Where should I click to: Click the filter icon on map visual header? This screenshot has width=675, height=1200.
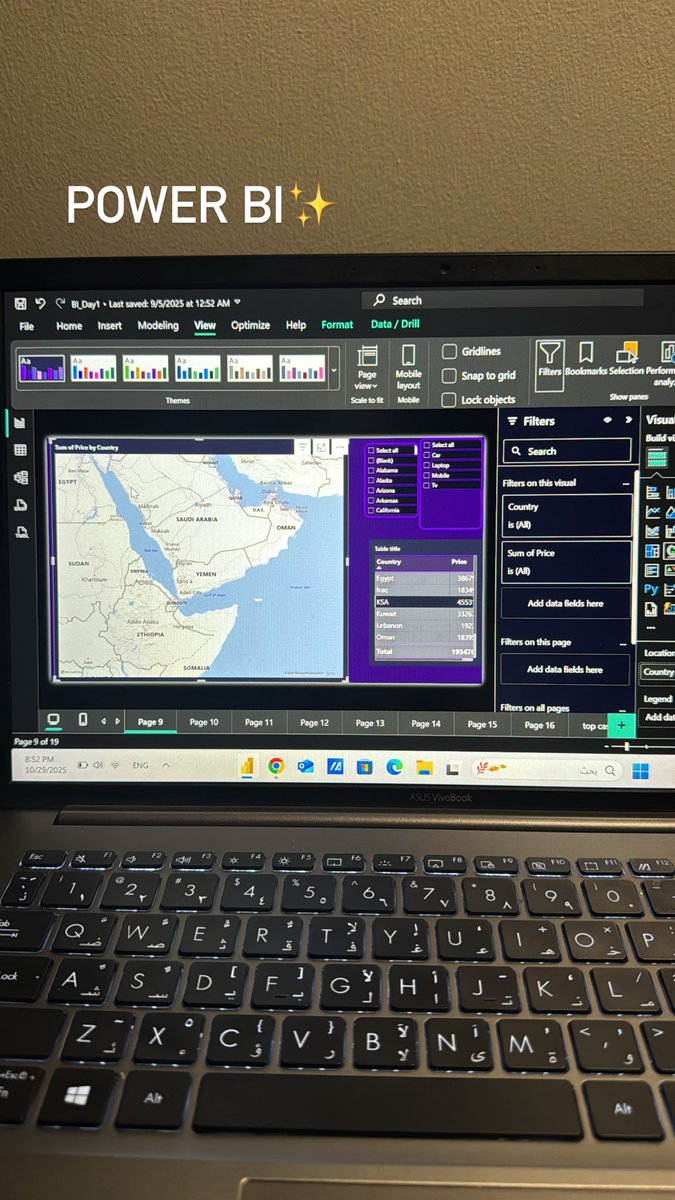tap(303, 448)
